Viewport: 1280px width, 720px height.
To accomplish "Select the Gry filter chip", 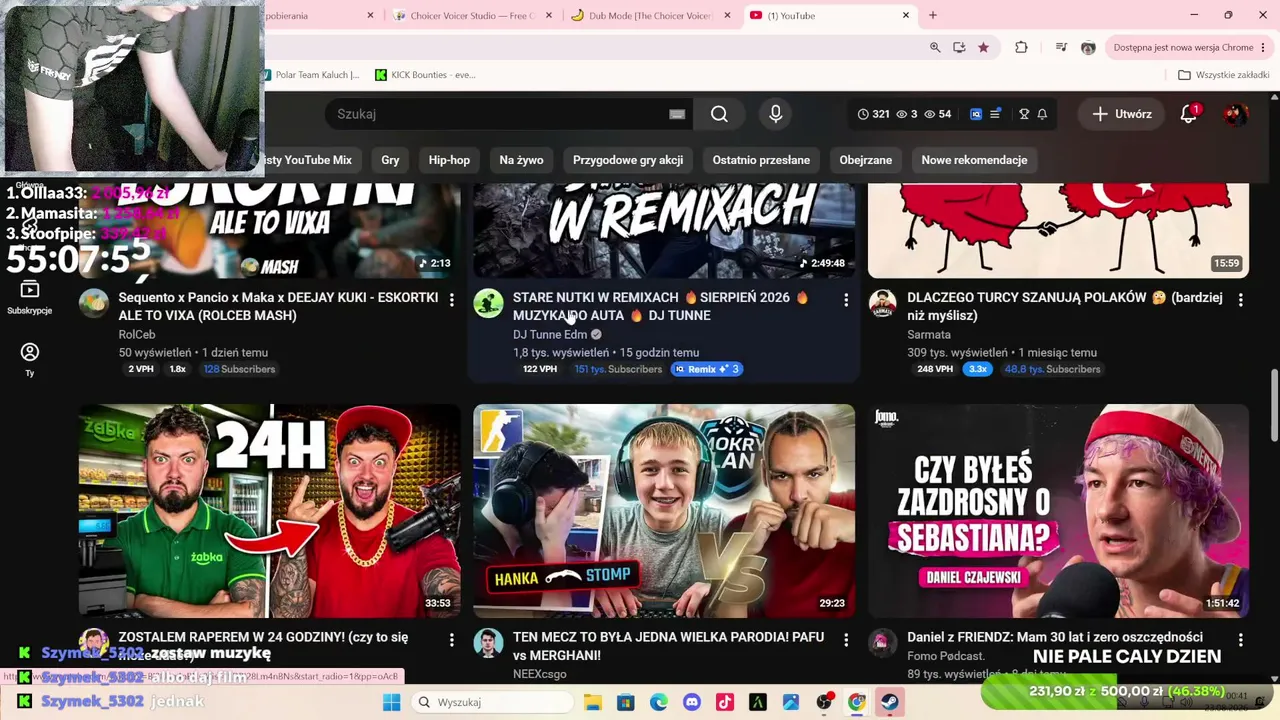I will (390, 160).
